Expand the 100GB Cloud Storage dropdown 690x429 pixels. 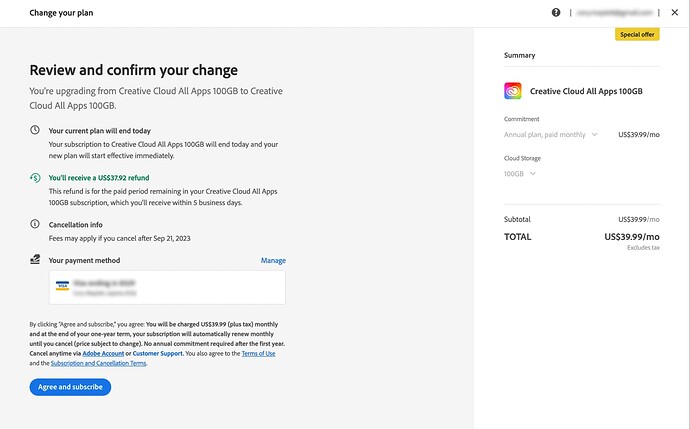[520, 174]
